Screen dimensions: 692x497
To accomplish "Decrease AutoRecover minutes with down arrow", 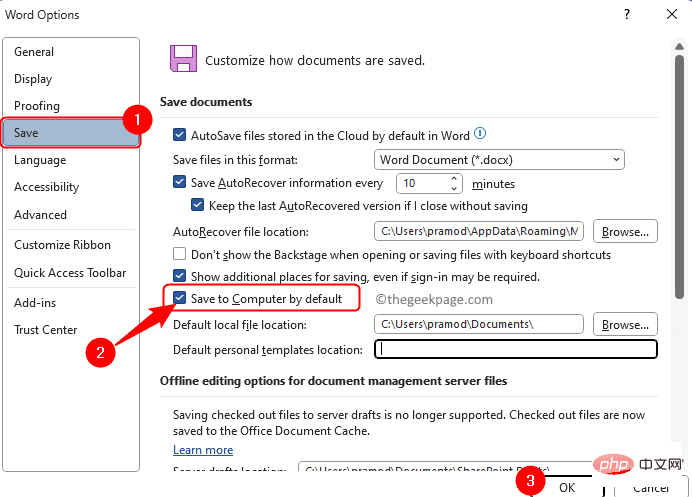I will coord(454,188).
